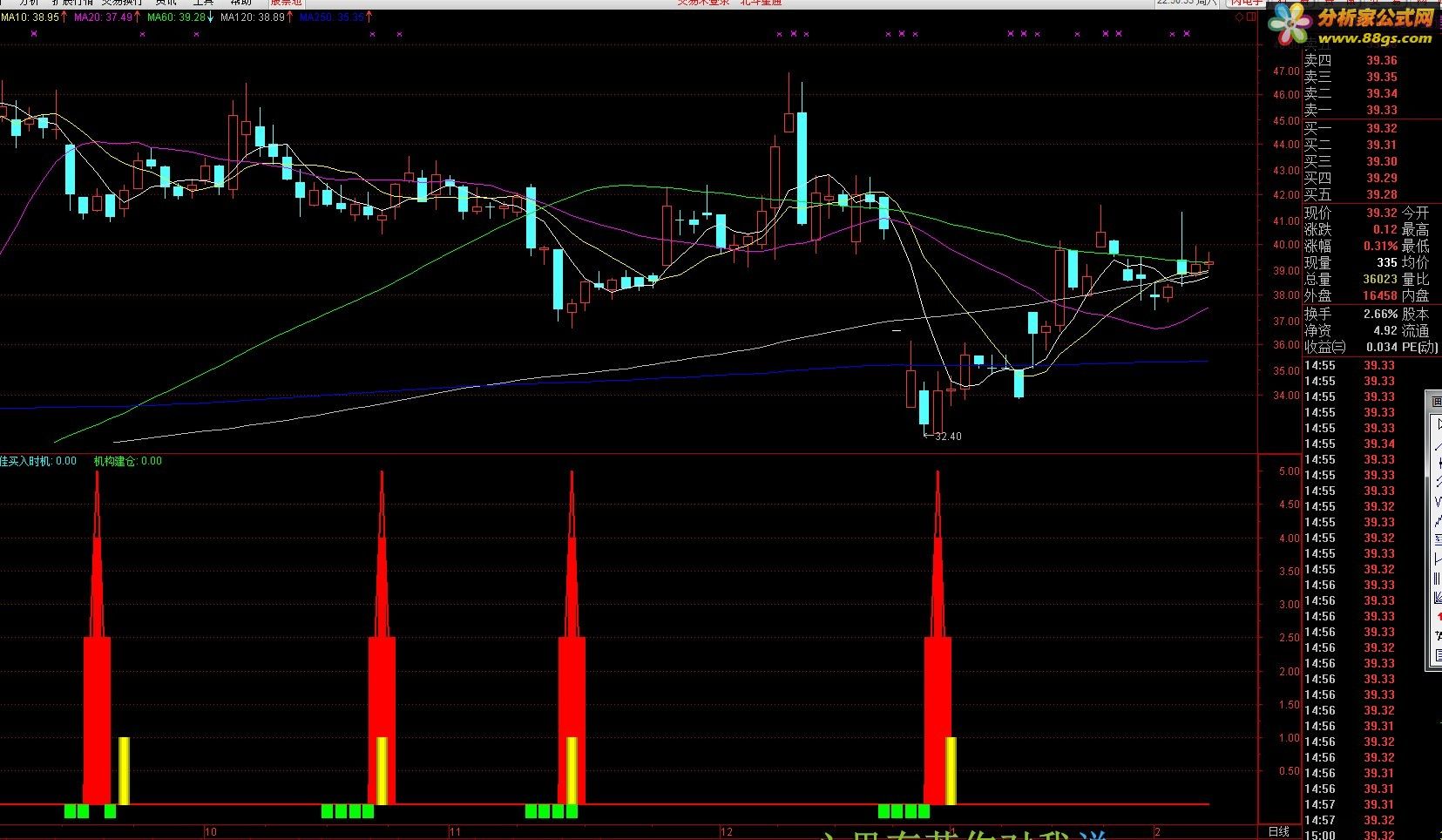This screenshot has height=840, width=1442.
Task: Click the 净资 value 4.92
Action: pyautogui.click(x=1385, y=330)
